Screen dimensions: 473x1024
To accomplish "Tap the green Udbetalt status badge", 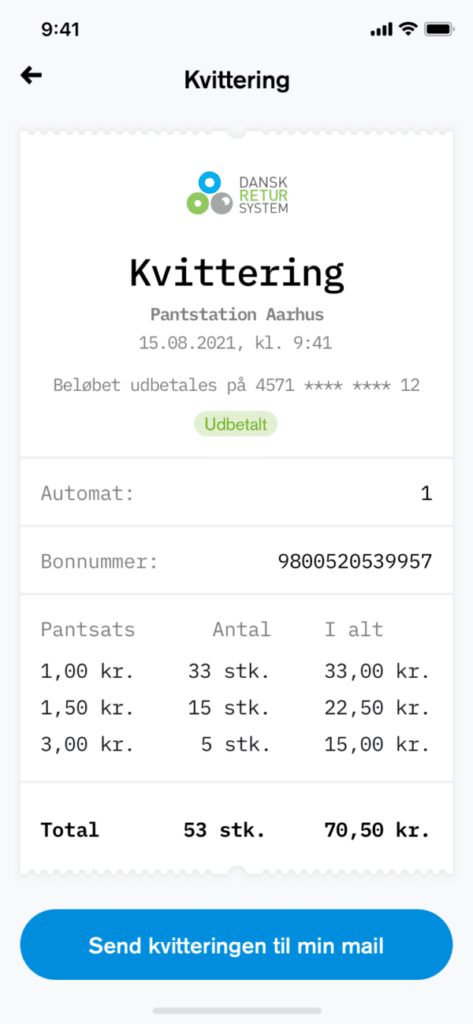I will click(236, 424).
